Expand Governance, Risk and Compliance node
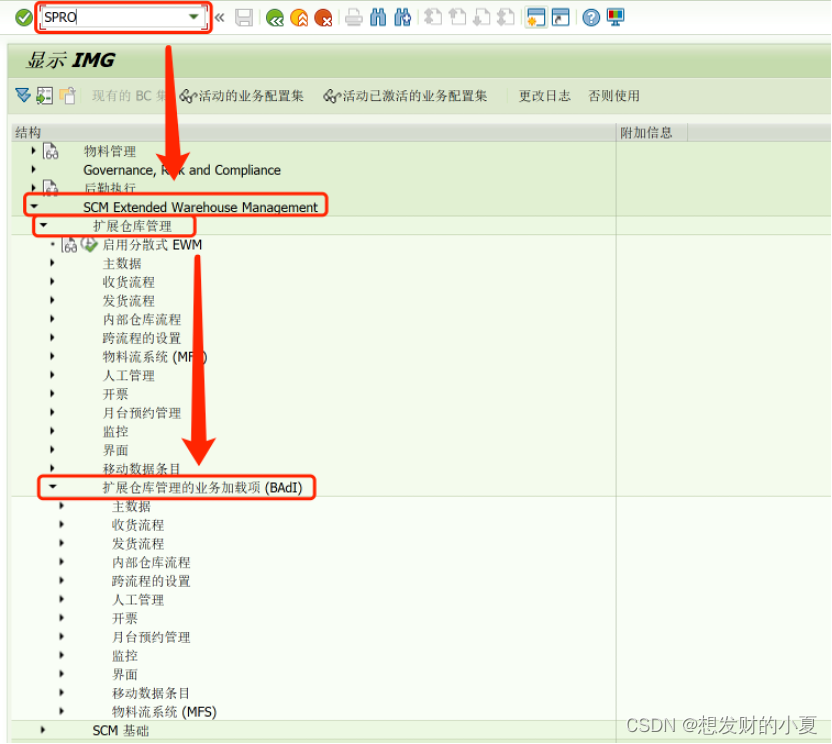Image resolution: width=832 pixels, height=744 pixels. click(x=33, y=169)
